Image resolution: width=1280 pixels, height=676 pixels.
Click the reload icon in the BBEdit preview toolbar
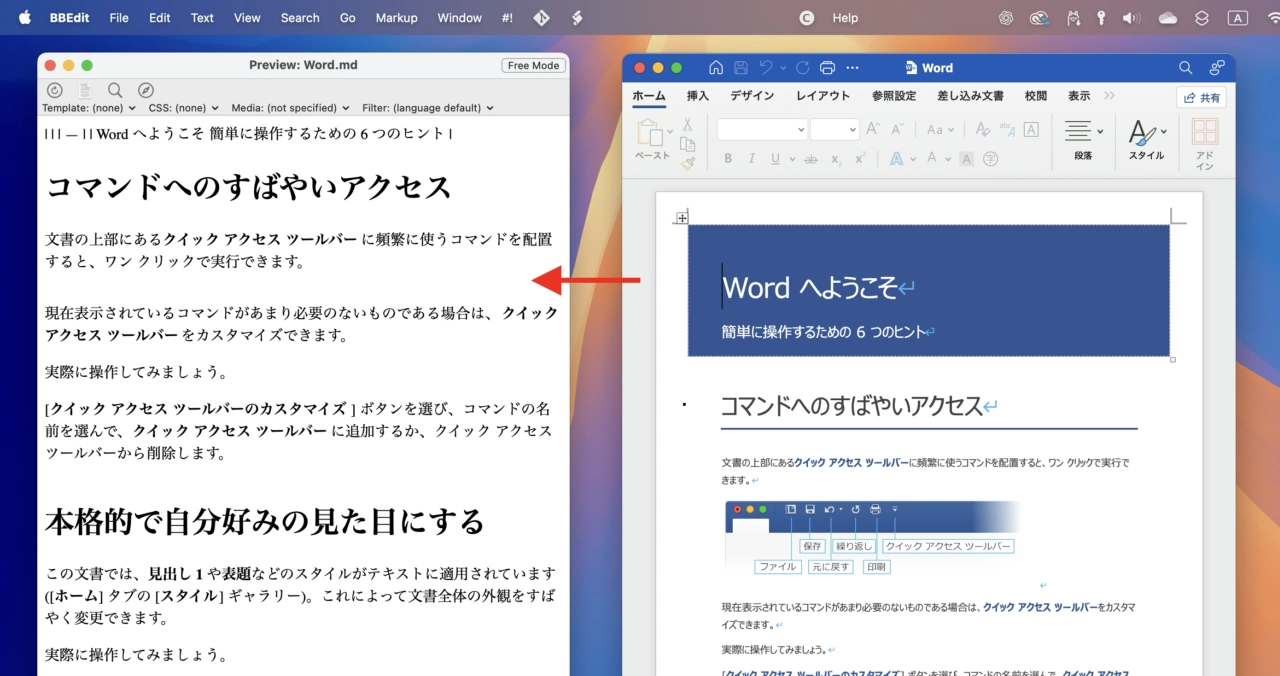pos(55,90)
